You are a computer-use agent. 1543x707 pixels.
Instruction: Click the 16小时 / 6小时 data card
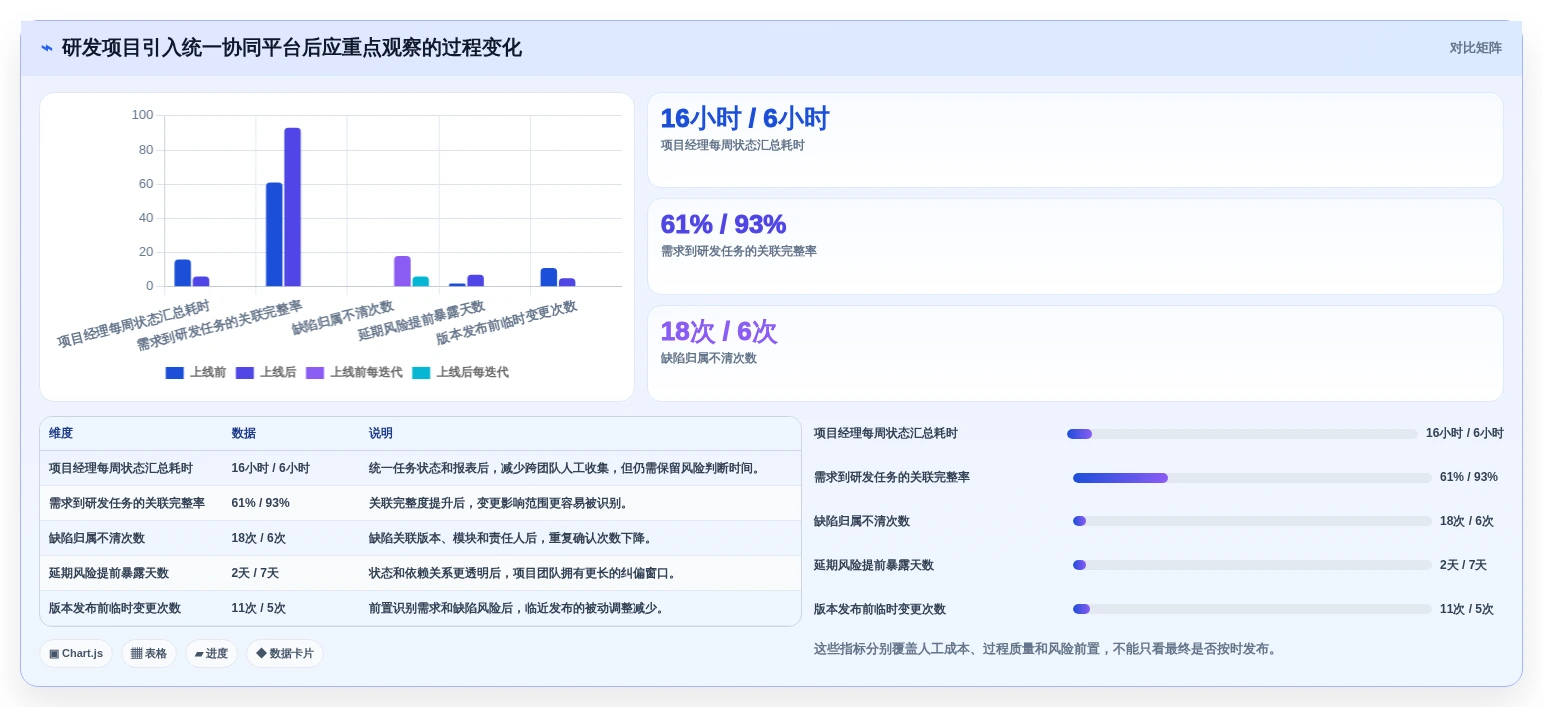point(1075,140)
